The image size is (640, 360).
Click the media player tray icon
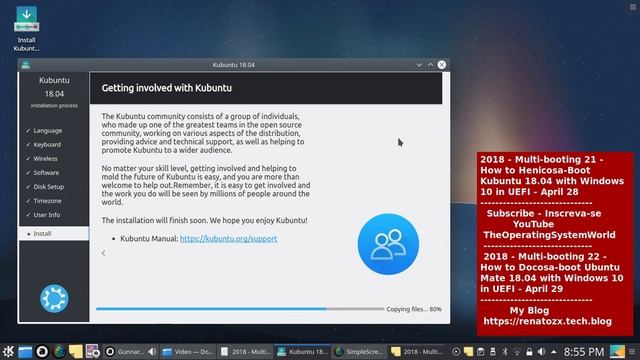[x=456, y=351]
